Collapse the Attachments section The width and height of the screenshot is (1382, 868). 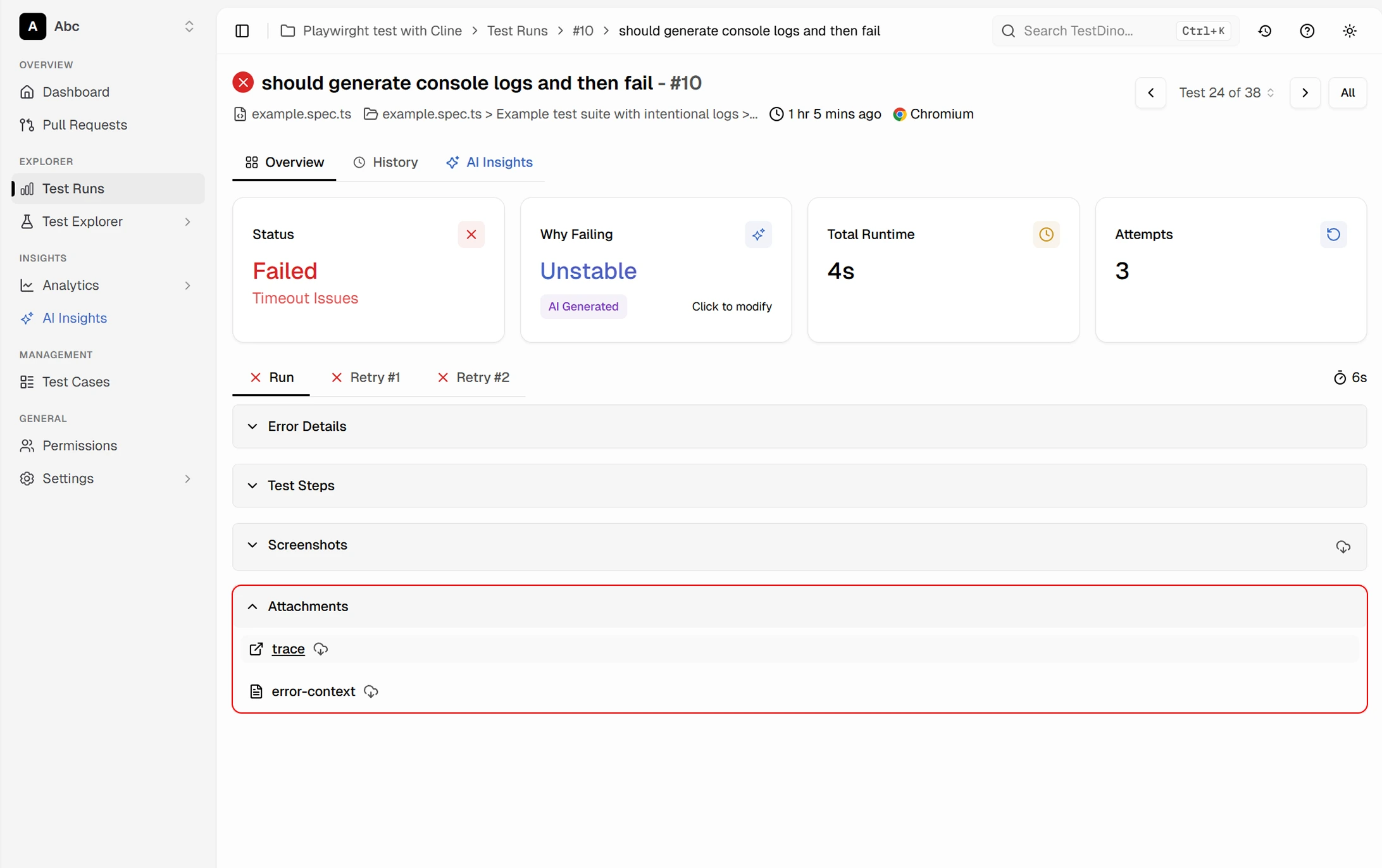(799, 607)
